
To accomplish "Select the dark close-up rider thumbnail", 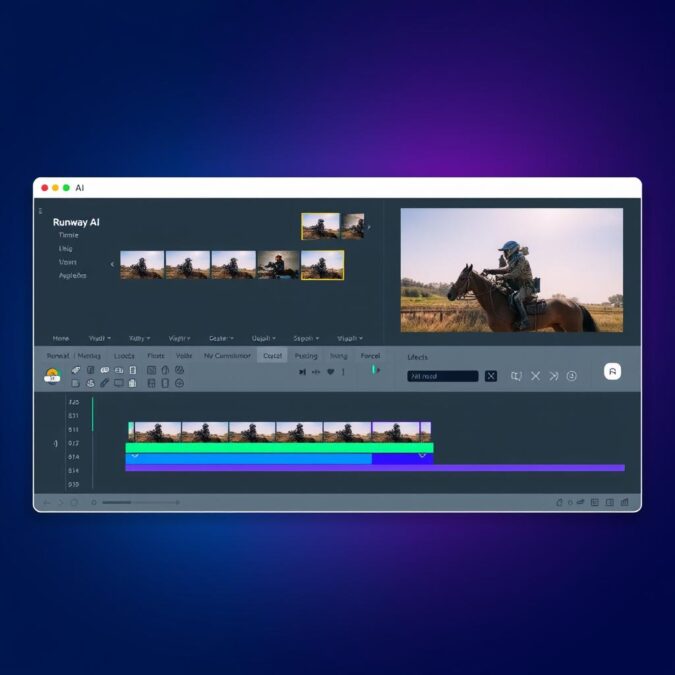I will (278, 265).
